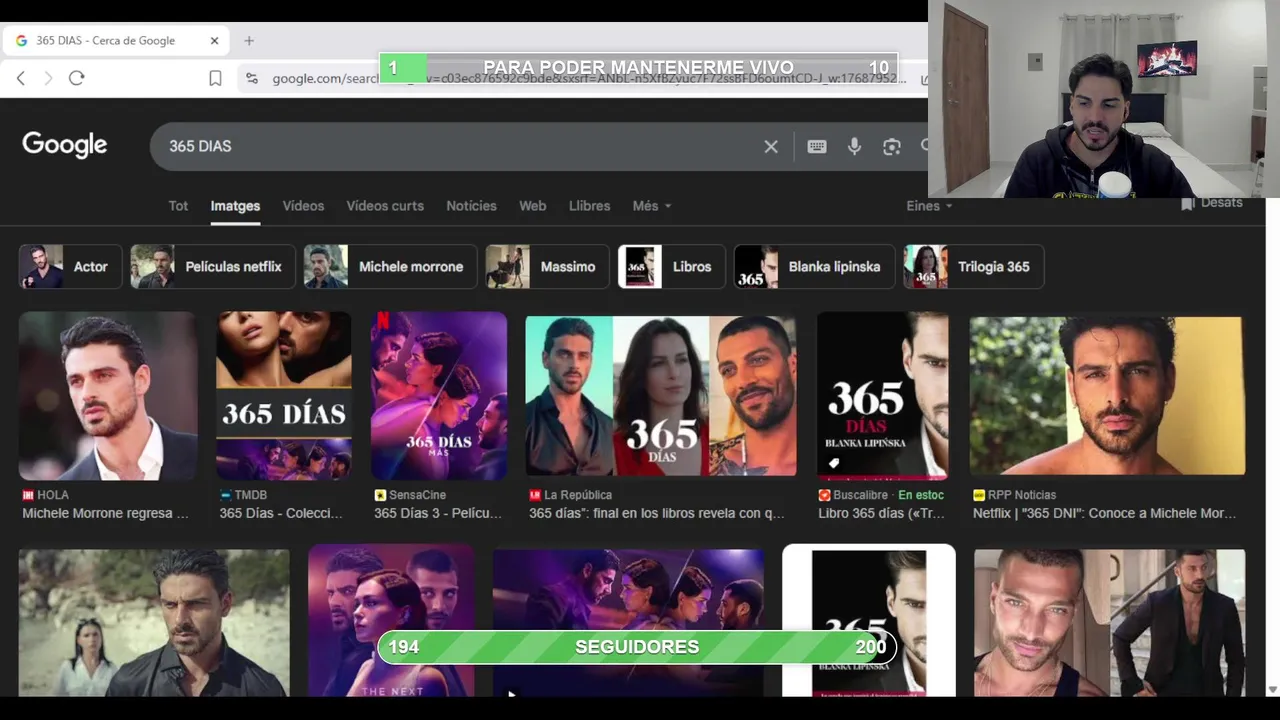Search by image with the camera lens icon
Viewport: 1280px width, 720px height.
click(x=892, y=147)
